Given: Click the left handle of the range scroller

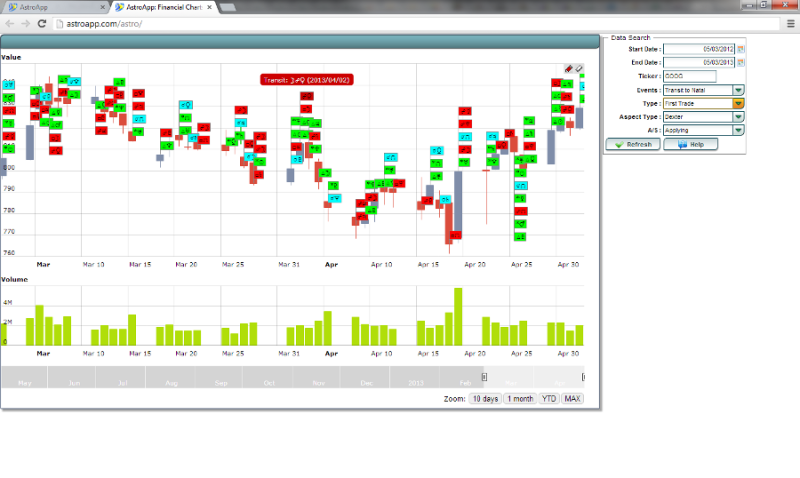Looking at the screenshot, I should (x=484, y=377).
